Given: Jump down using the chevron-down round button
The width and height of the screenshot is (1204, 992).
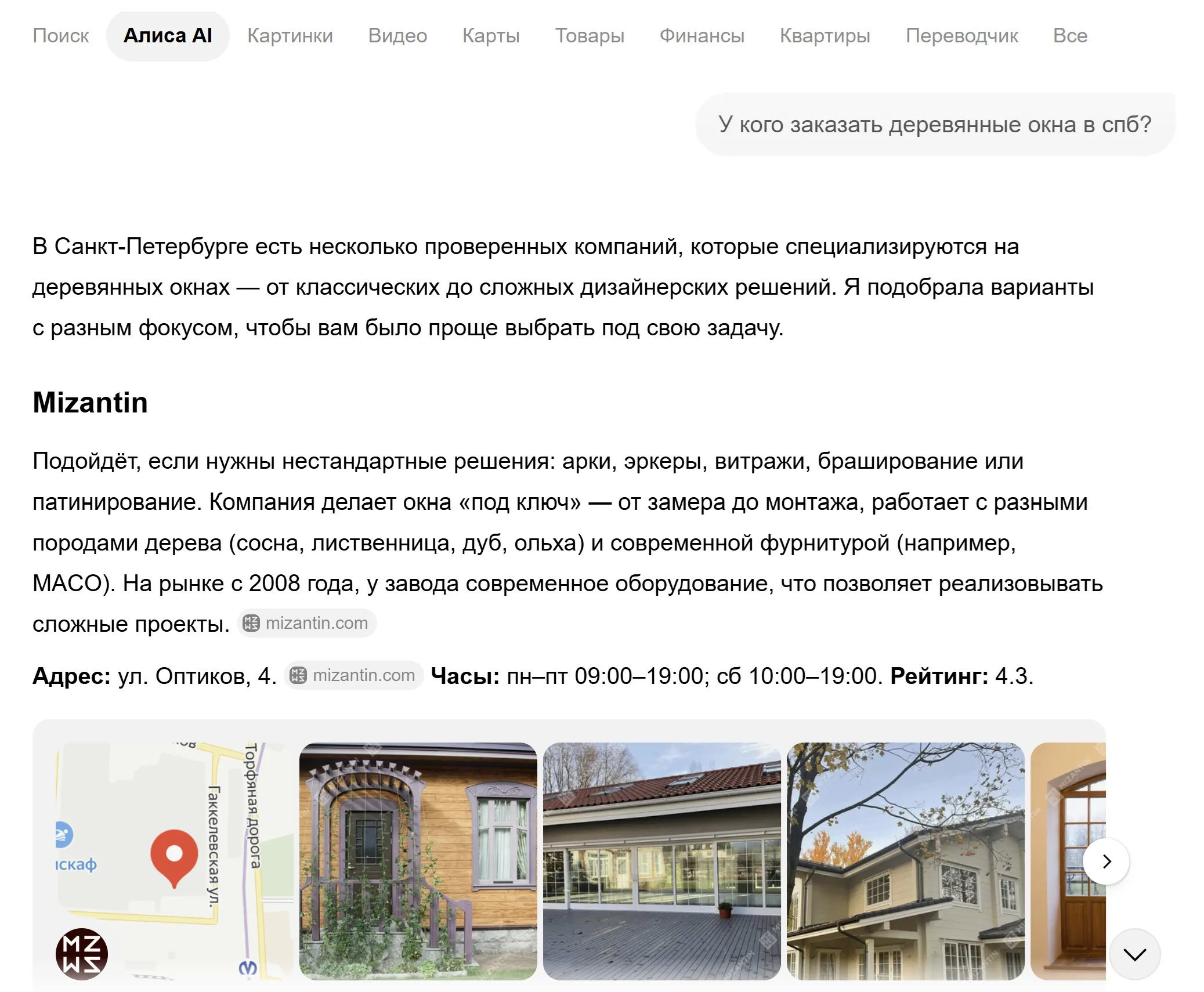Looking at the screenshot, I should pos(1135,954).
